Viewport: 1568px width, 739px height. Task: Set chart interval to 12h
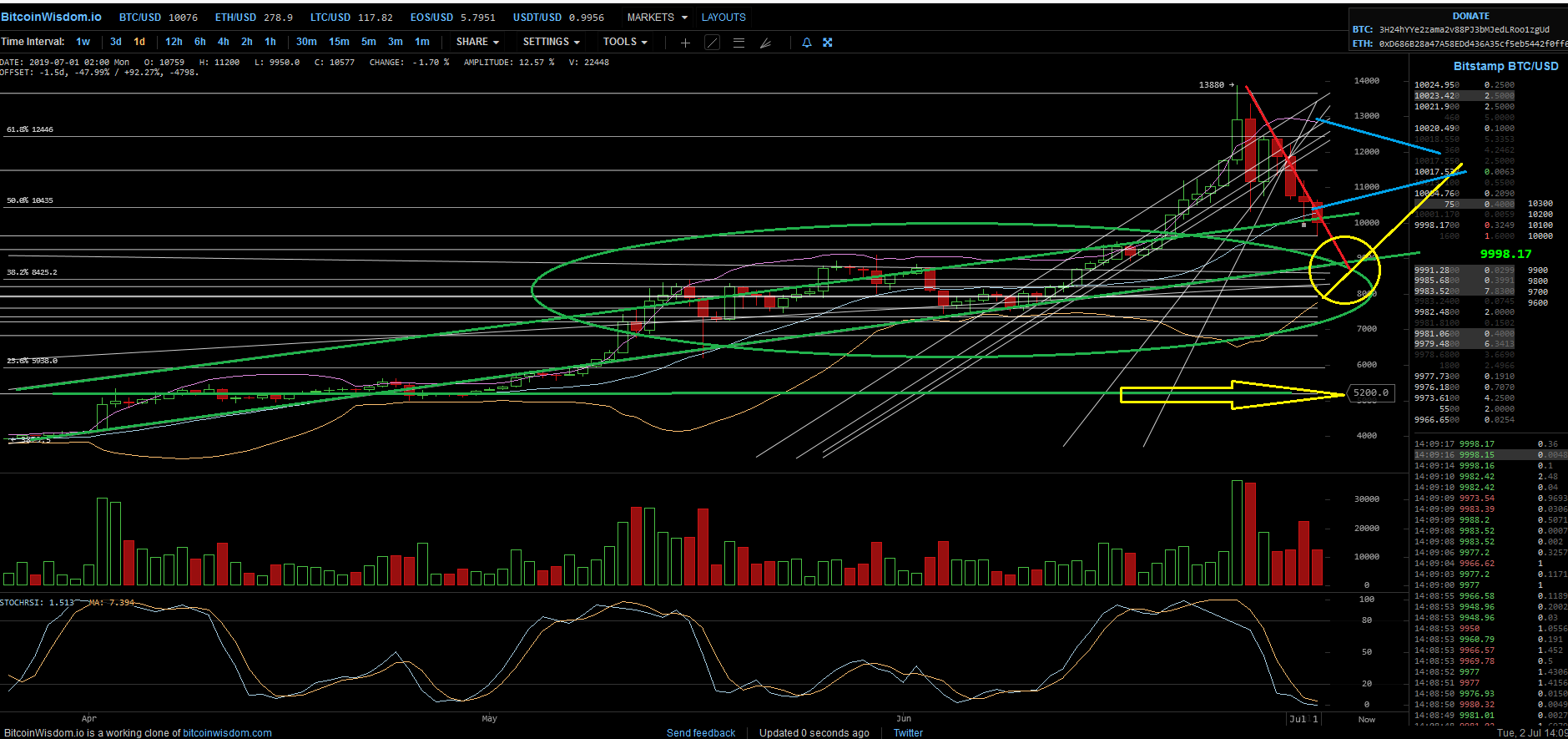click(x=174, y=42)
